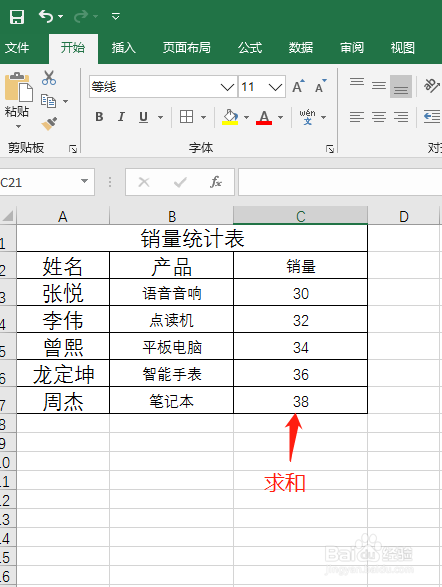Click the Redo arrow icon
The width and height of the screenshot is (442, 587).
click(81, 16)
